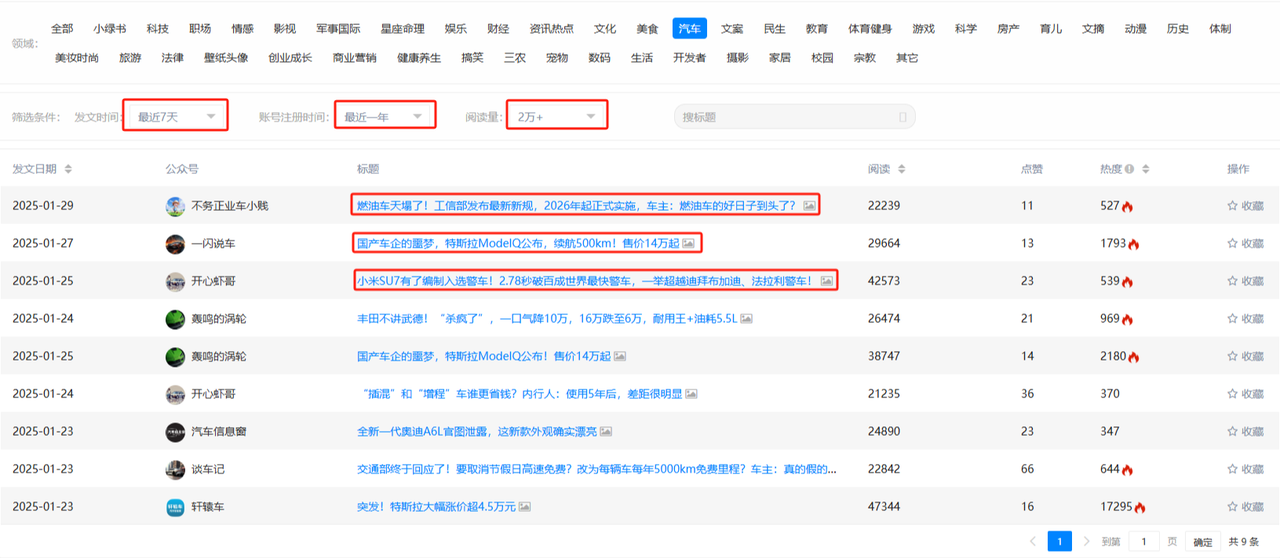1280x558 pixels.
Task: Click page number 1 button
Action: 1060,541
